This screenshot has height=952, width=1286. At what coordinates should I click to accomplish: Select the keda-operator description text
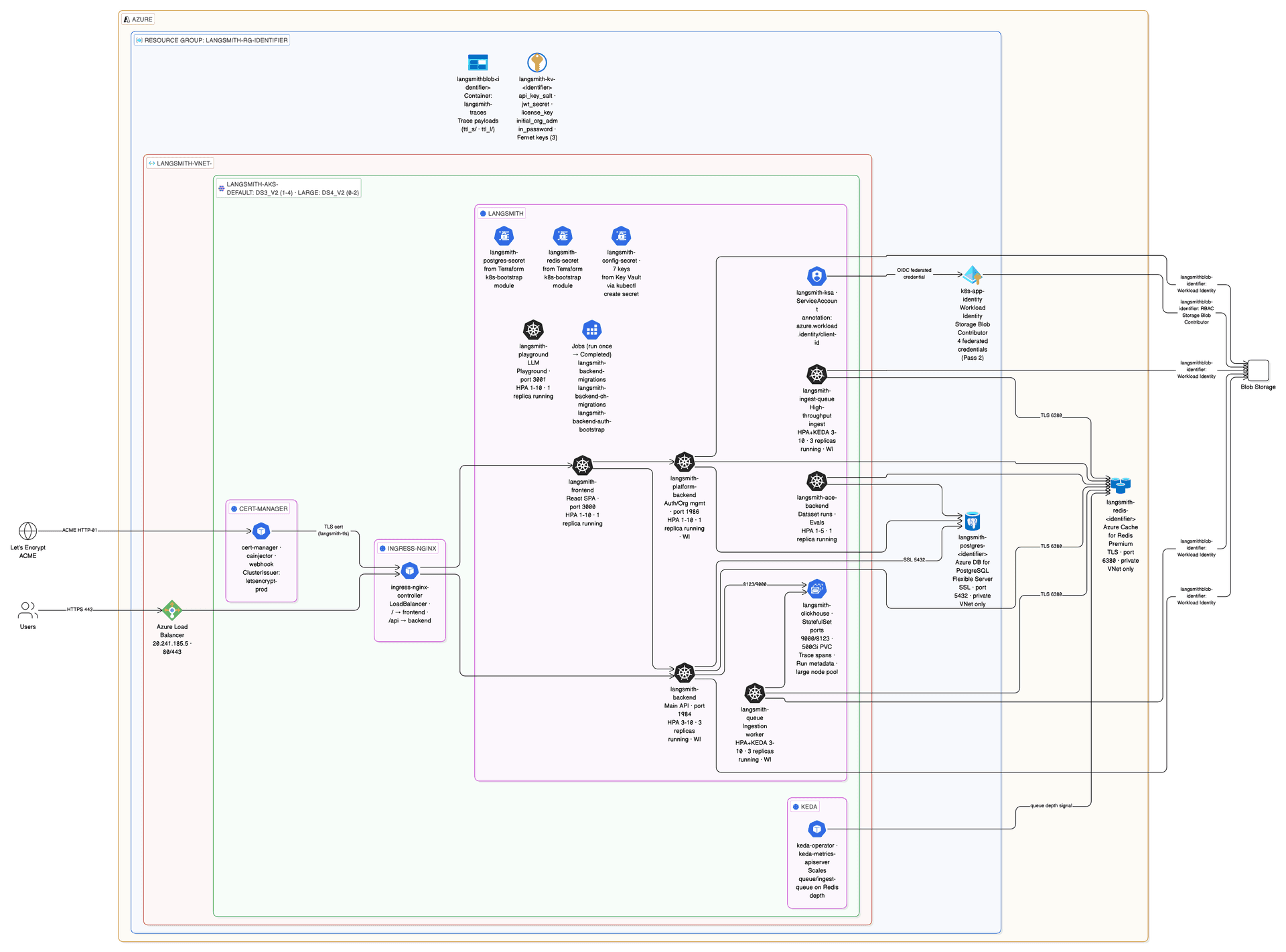click(816, 871)
